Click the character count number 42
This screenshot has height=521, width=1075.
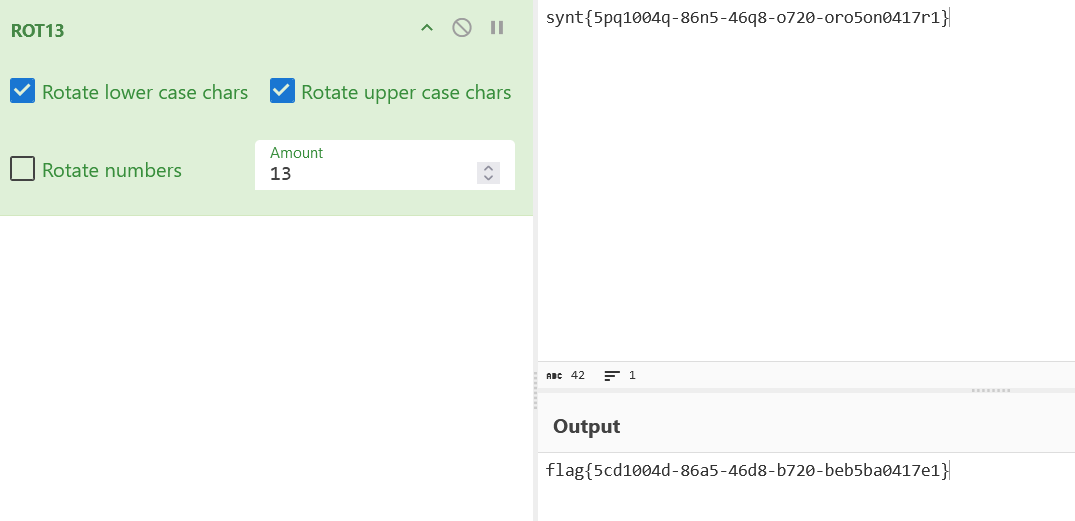click(578, 376)
